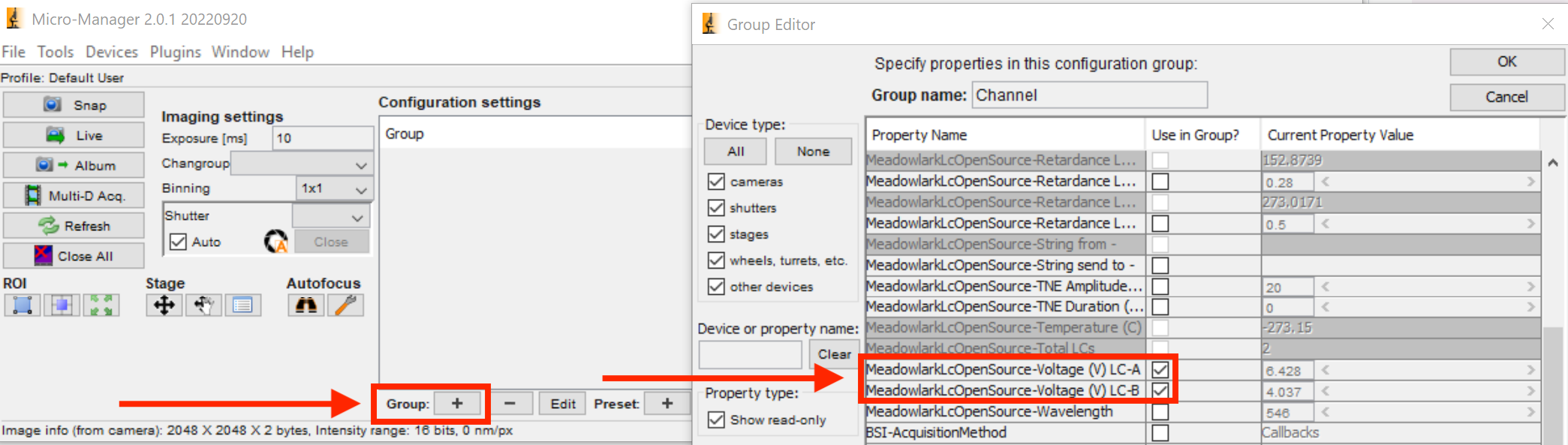The width and height of the screenshot is (1568, 445).
Task: Click the full-frame ROI green arrows icon
Action: coord(101,305)
